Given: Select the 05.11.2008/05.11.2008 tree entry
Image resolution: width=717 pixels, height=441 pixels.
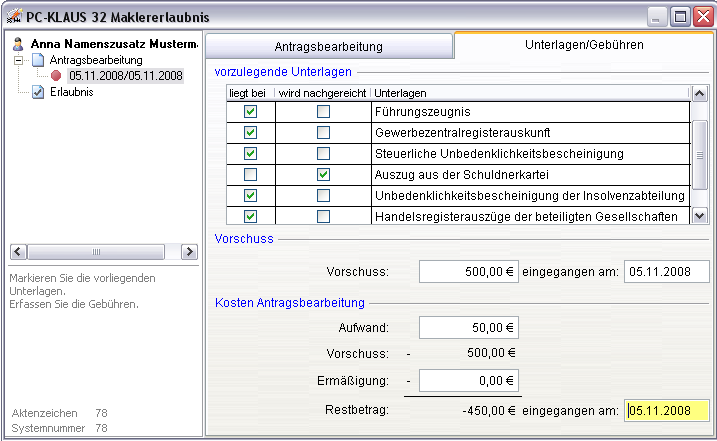Looking at the screenshot, I should 126,76.
